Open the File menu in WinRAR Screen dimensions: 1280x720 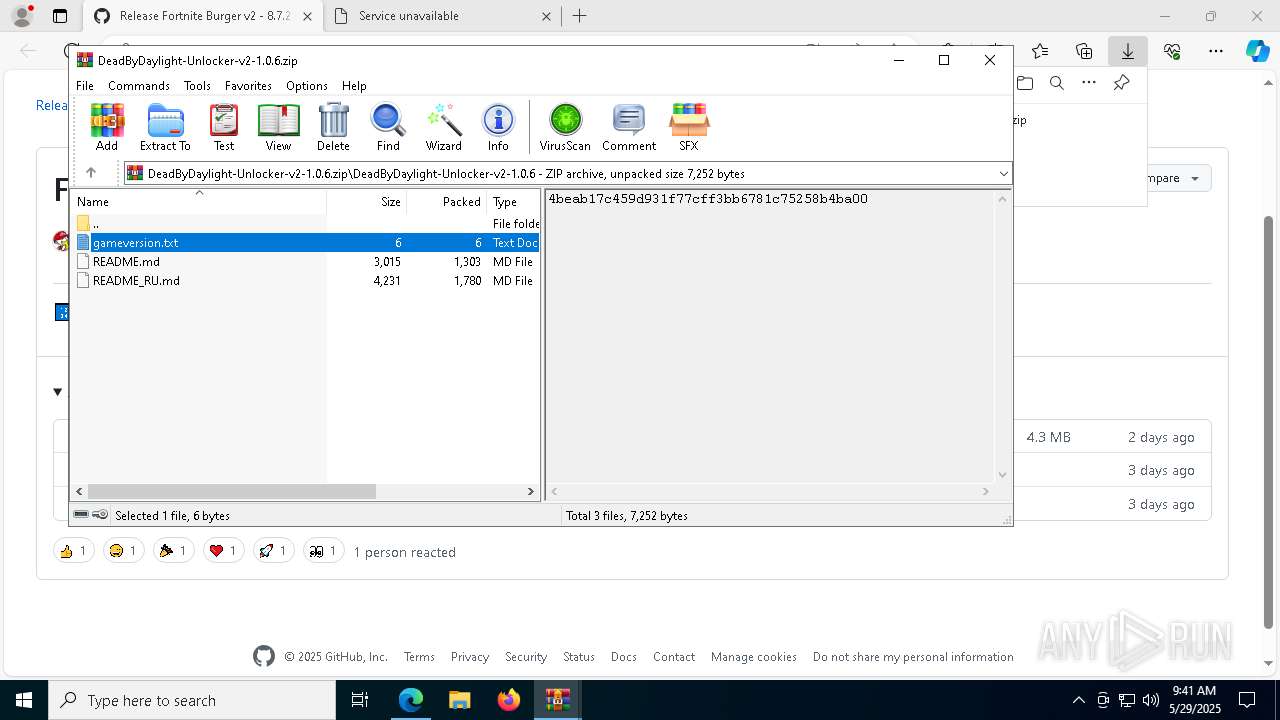tap(85, 86)
